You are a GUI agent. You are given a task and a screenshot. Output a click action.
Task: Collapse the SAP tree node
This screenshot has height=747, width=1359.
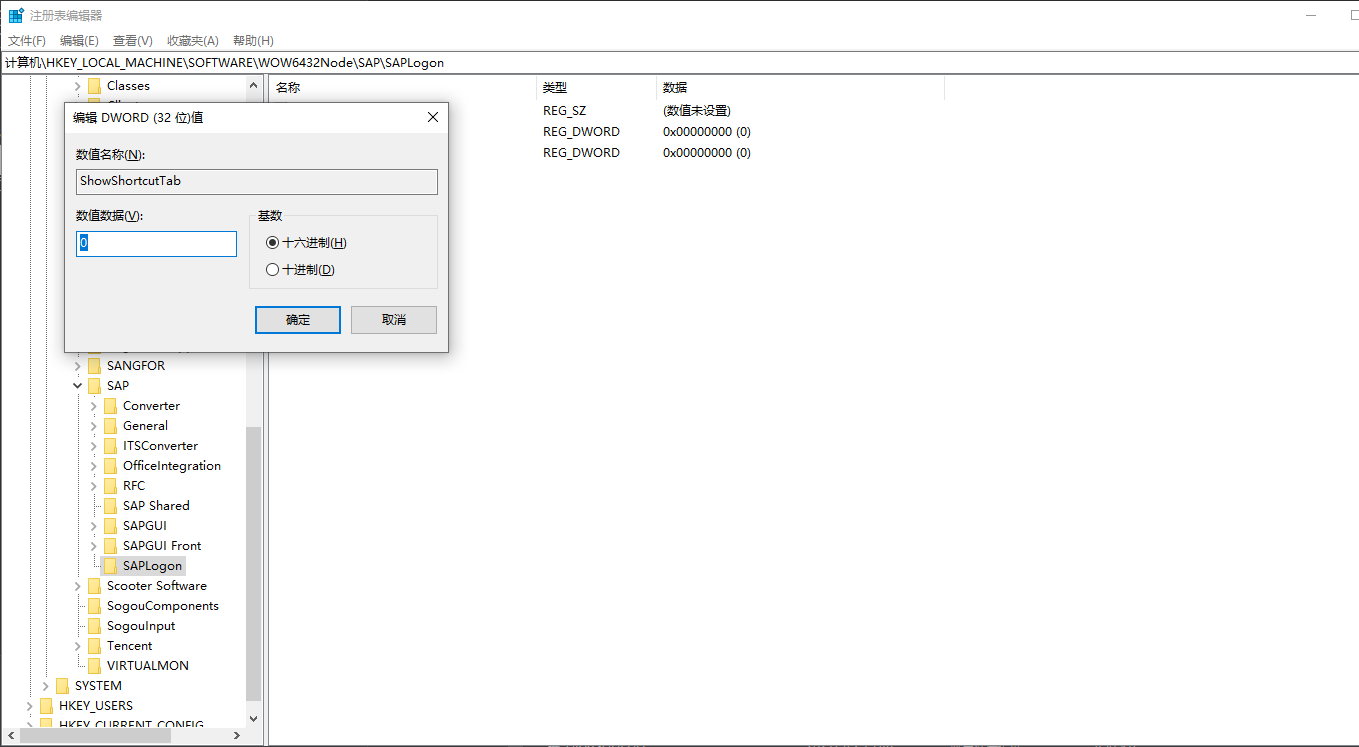[x=77, y=385]
